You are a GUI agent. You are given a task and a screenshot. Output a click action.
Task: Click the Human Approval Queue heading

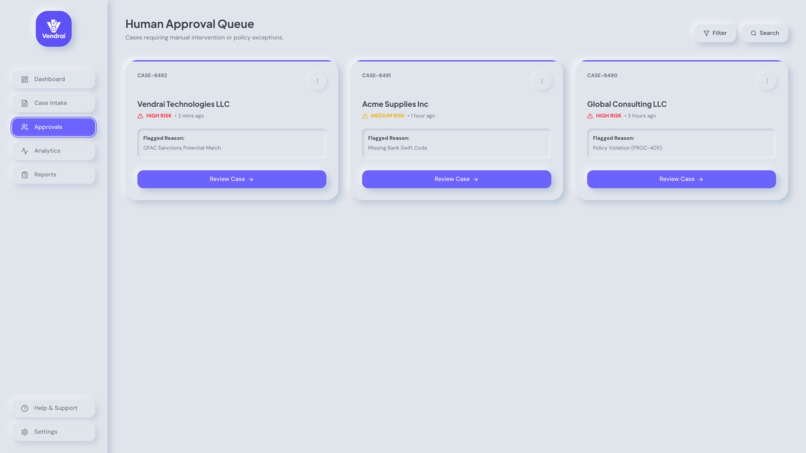tap(190, 24)
